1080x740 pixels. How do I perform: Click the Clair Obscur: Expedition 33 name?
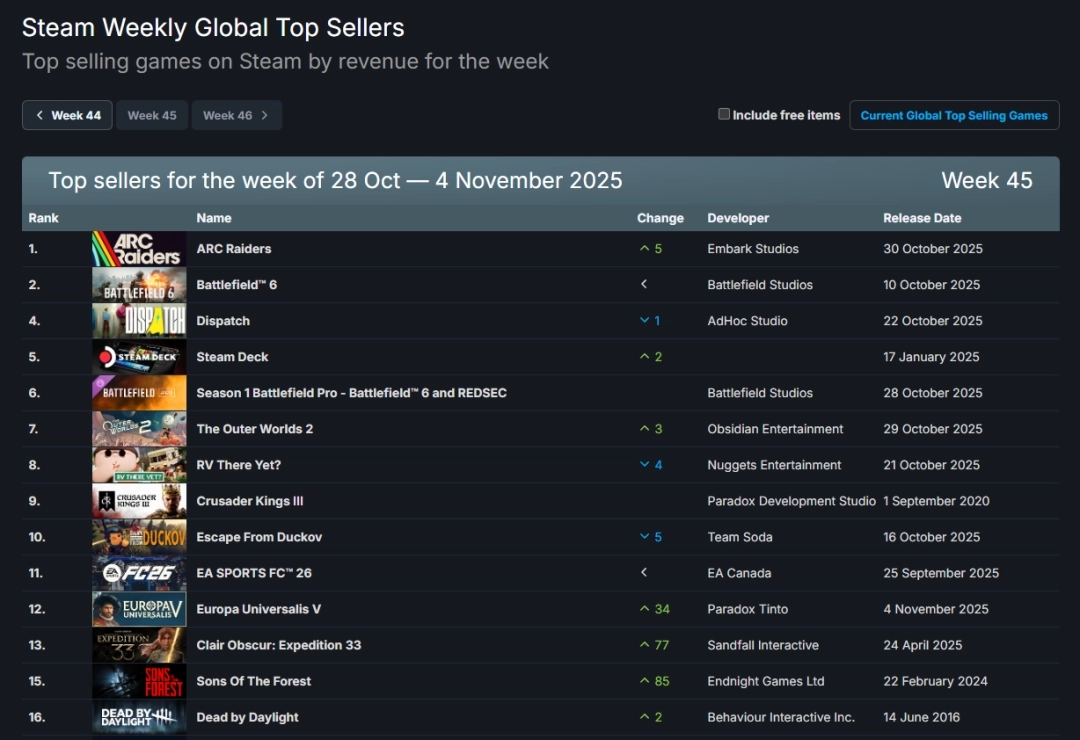tap(278, 645)
